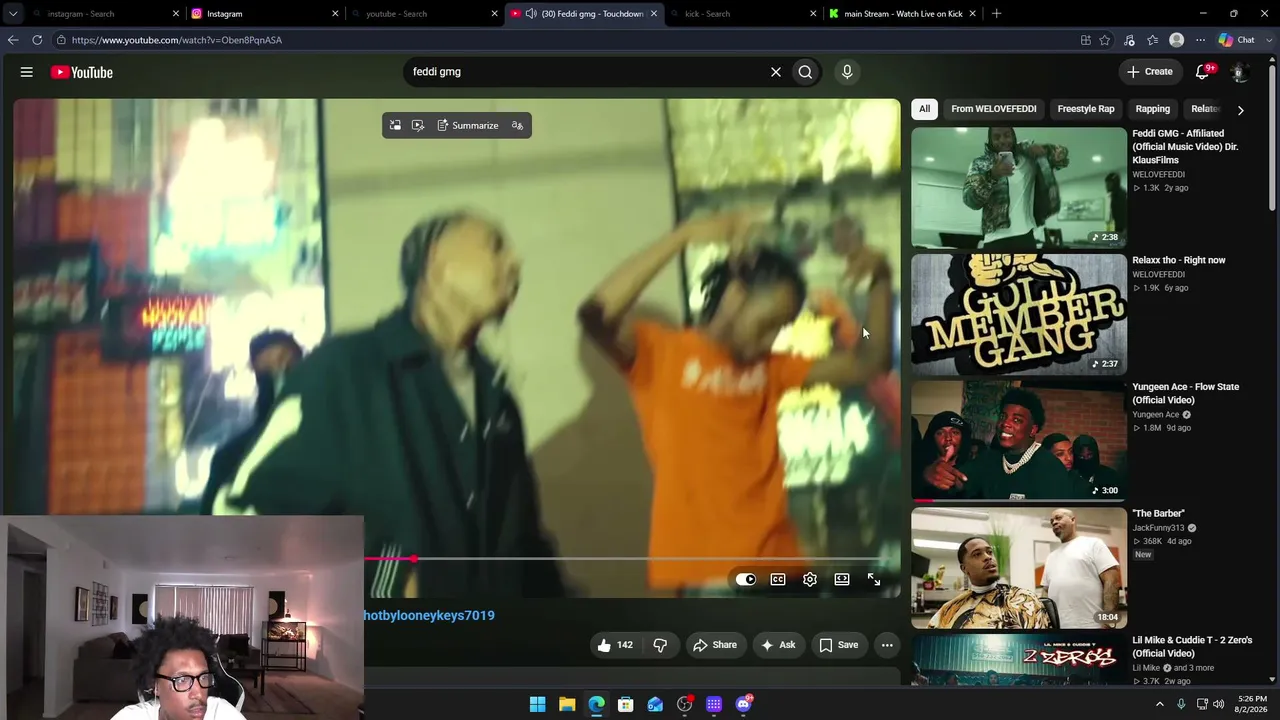This screenshot has width=1280, height=720.
Task: Open the browser profile icon
Action: [x=1177, y=40]
